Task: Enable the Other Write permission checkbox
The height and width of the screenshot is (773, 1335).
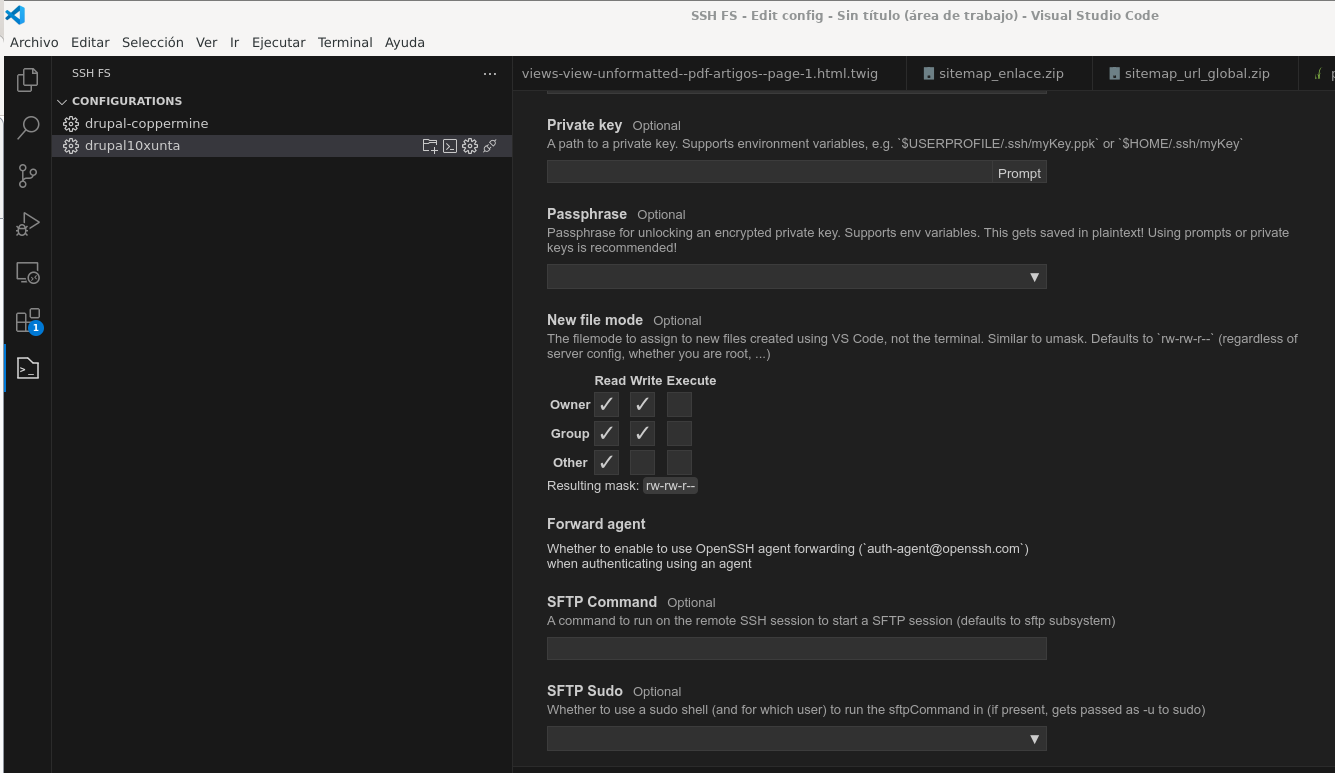Action: coord(642,463)
